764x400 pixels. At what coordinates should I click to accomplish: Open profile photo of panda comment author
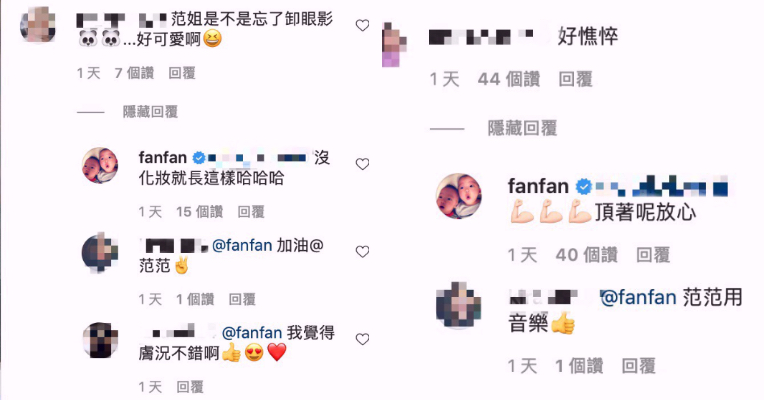[38, 25]
